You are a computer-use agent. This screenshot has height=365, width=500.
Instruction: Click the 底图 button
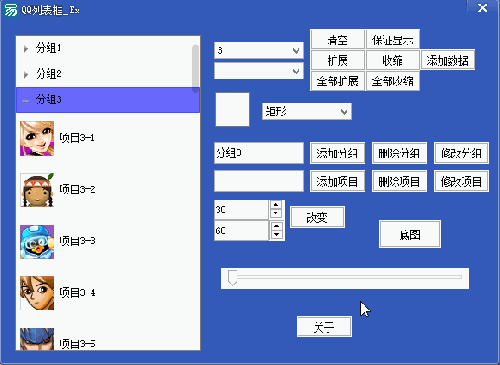[x=410, y=234]
